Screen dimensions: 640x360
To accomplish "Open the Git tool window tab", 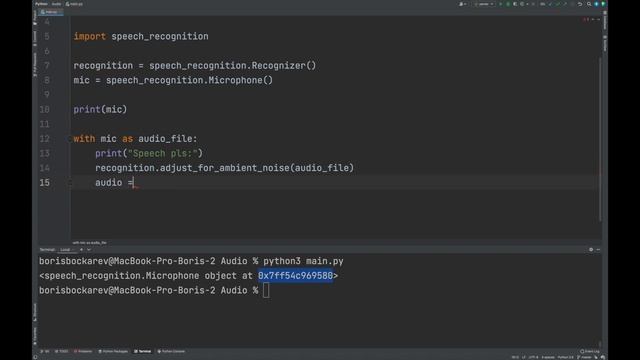I will pos(45,351).
